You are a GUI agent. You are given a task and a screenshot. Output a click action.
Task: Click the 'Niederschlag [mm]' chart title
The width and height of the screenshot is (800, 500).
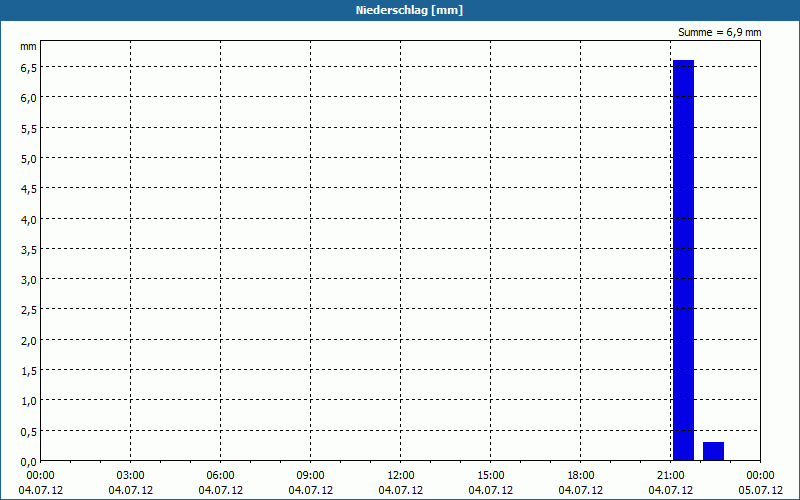(409, 10)
